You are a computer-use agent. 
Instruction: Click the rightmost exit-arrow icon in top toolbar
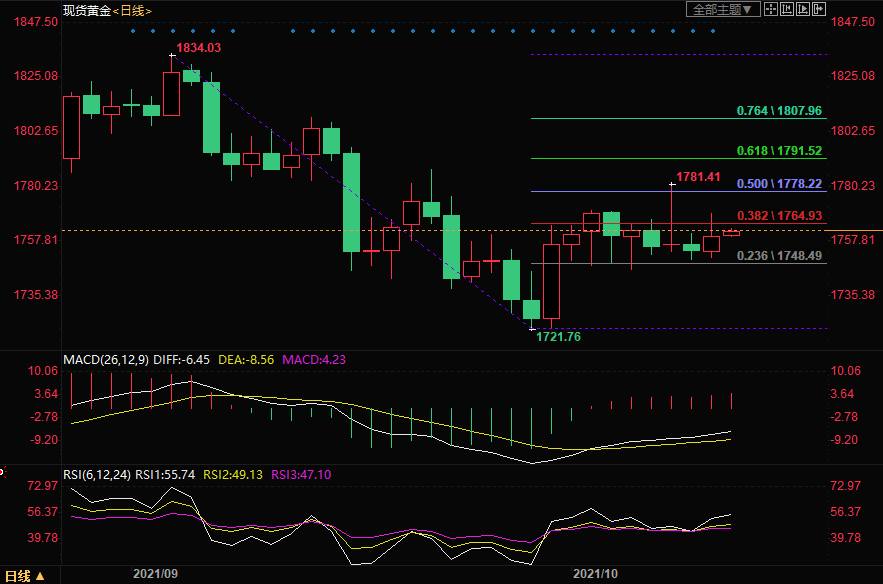coord(820,9)
